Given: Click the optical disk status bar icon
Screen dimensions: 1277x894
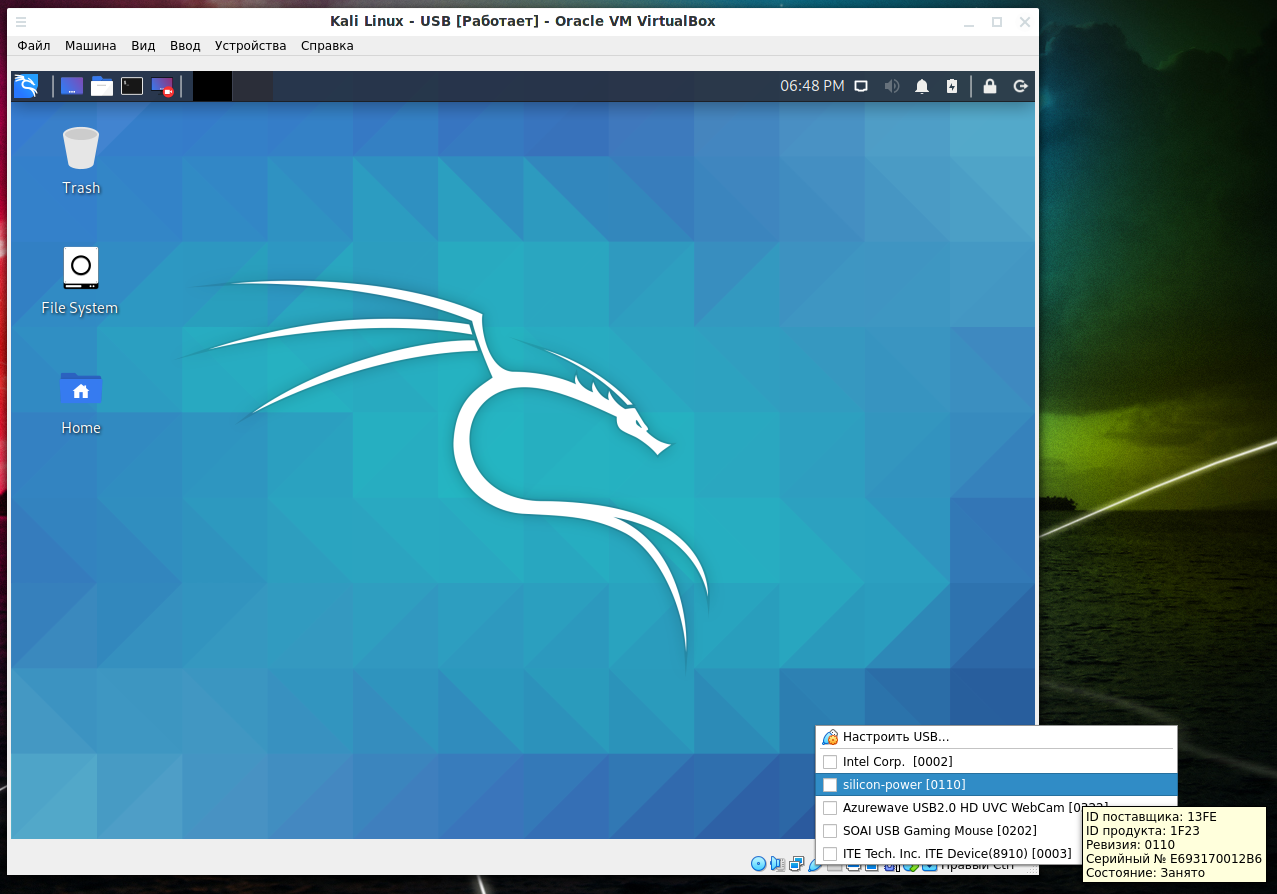Looking at the screenshot, I should 758,864.
